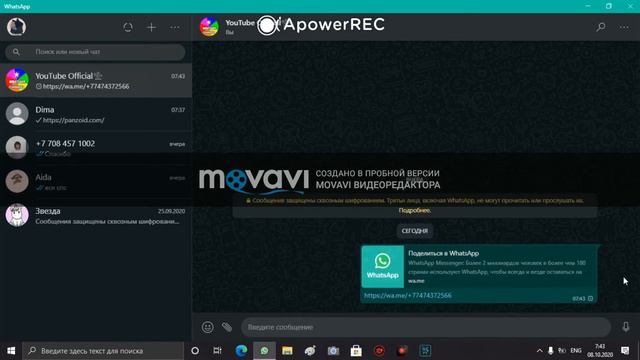Select the red recorder taskbar icon
Image resolution: width=640 pixels, height=360 pixels.
(379, 351)
